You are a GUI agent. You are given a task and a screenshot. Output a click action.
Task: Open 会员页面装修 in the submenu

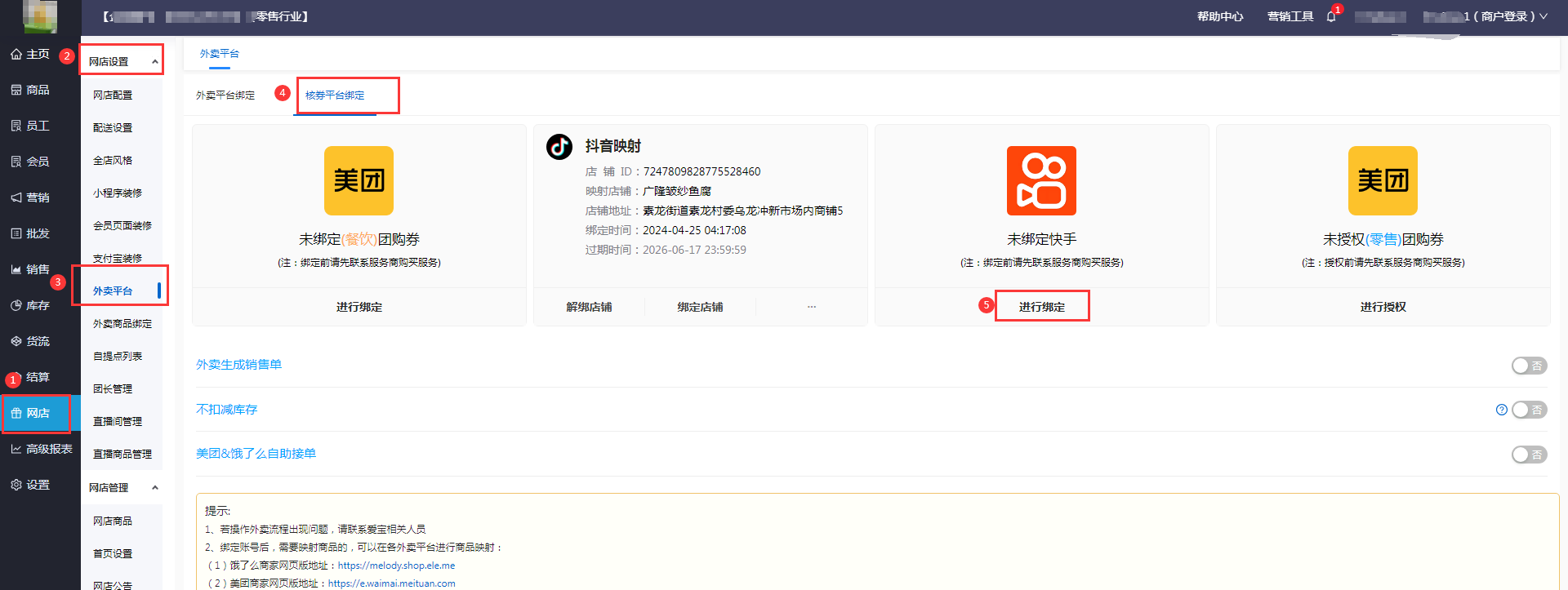click(122, 226)
